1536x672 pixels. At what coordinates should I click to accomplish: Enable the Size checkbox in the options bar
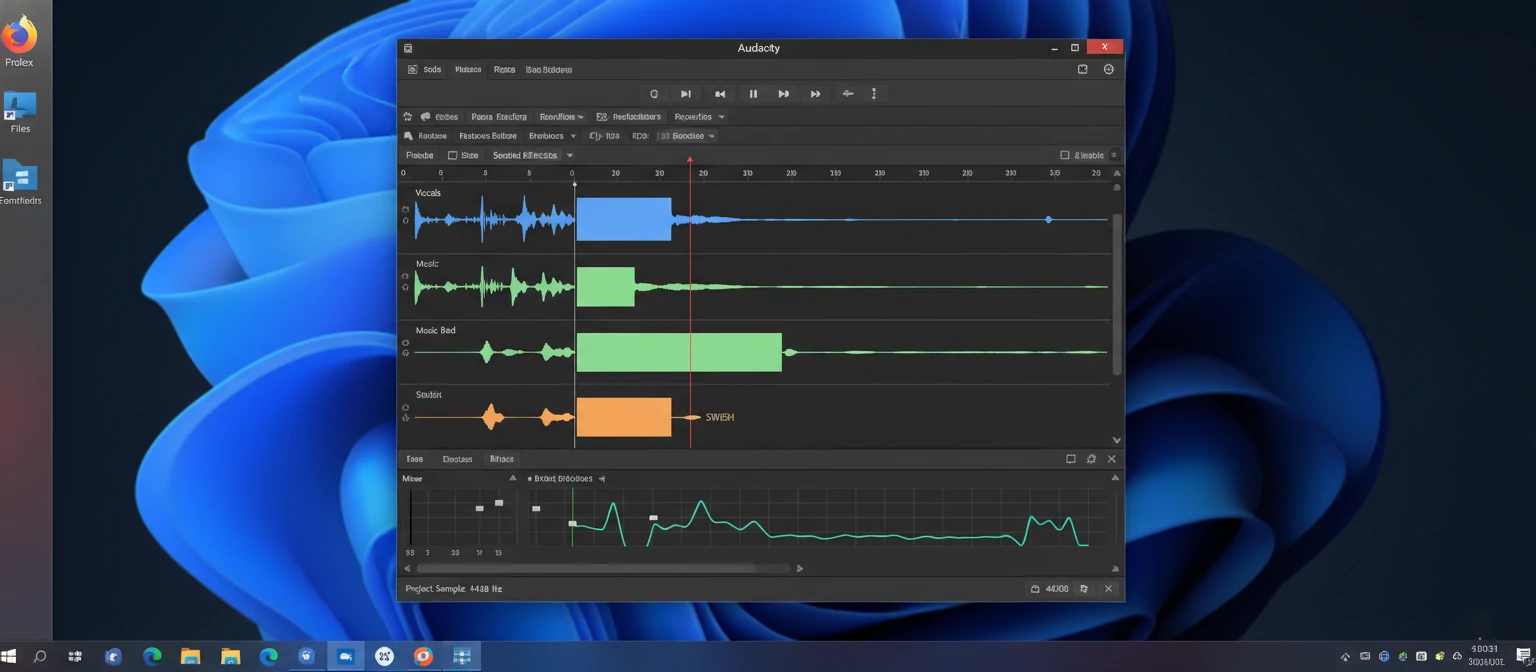(x=452, y=155)
